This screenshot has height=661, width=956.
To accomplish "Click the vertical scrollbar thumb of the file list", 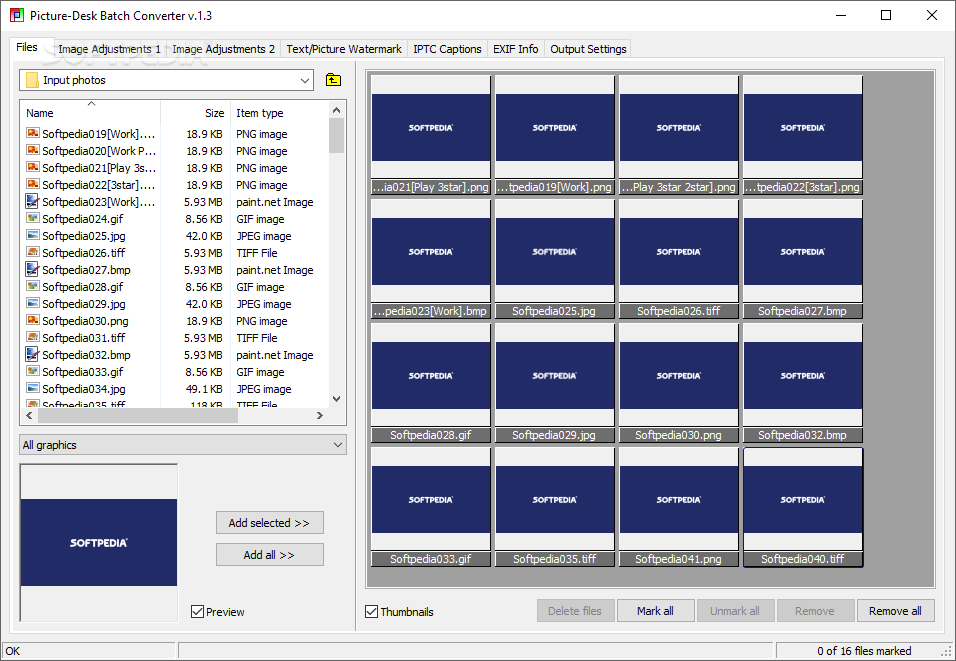I will pos(337,135).
